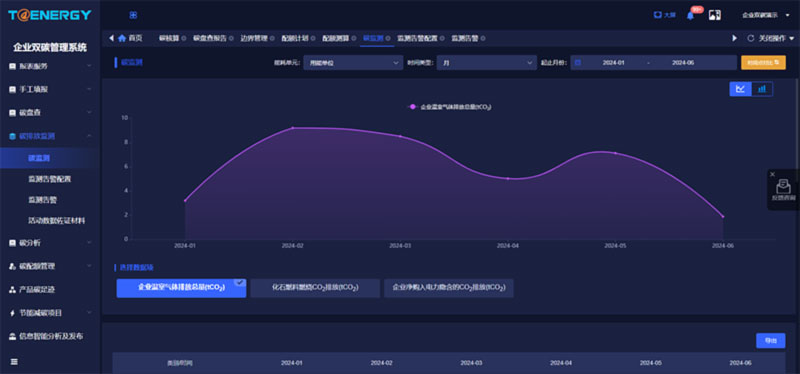Viewport: 800px width, 374px height.
Task: Expand the 节能减碳项目 sidebar menu
Action: [x=50, y=313]
